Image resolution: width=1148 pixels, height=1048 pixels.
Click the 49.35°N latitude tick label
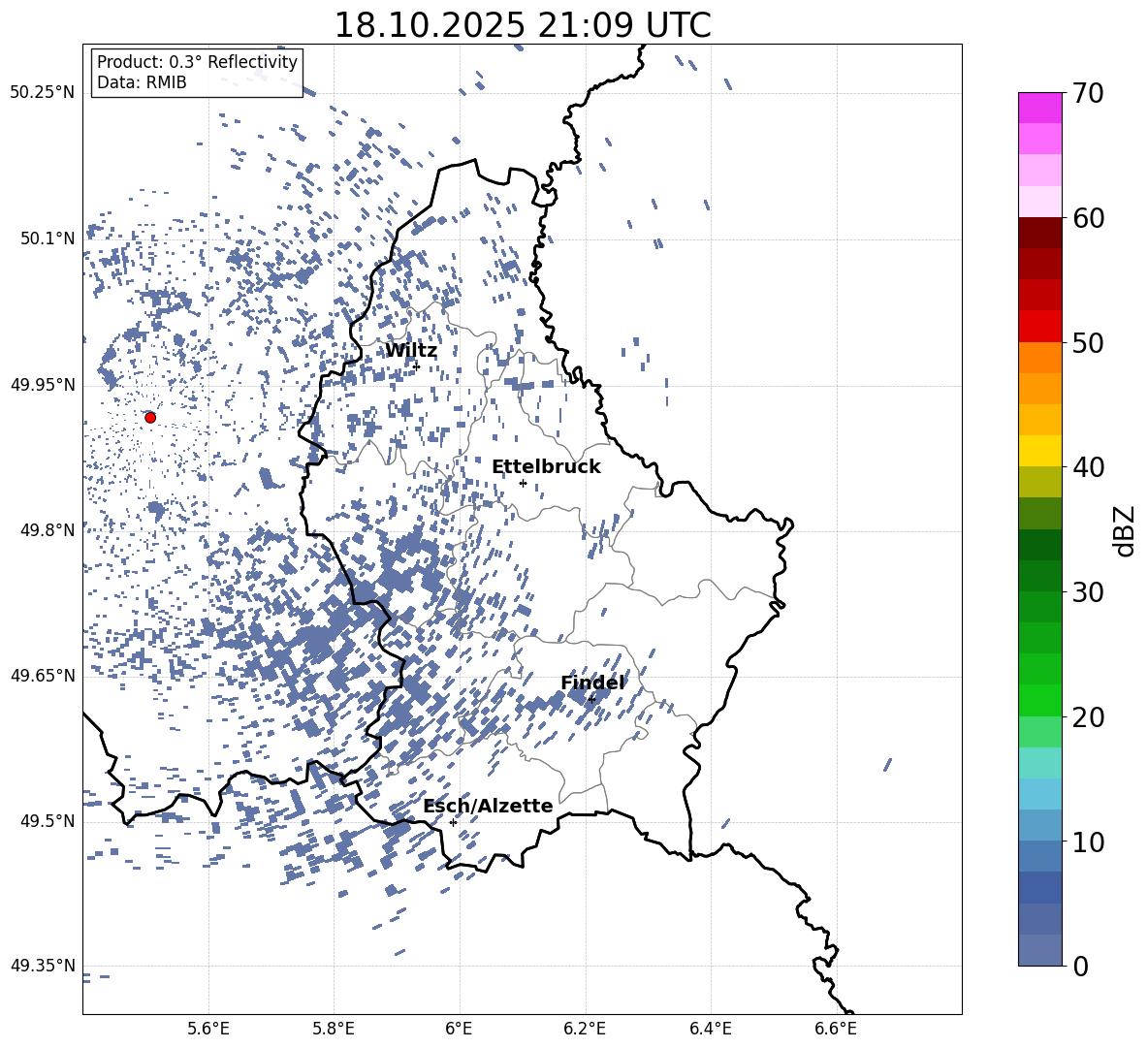[x=43, y=966]
